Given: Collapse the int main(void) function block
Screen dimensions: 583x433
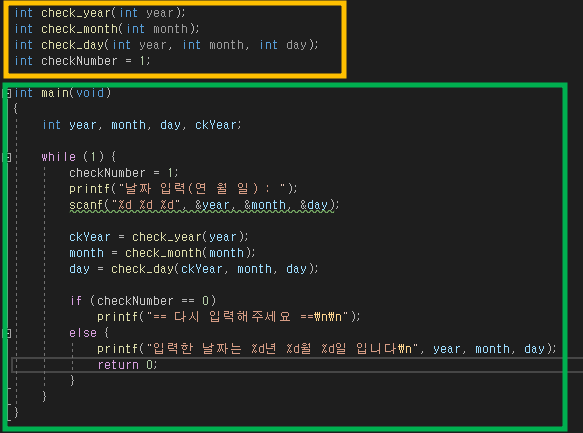Looking at the screenshot, I should click(x=8, y=93).
